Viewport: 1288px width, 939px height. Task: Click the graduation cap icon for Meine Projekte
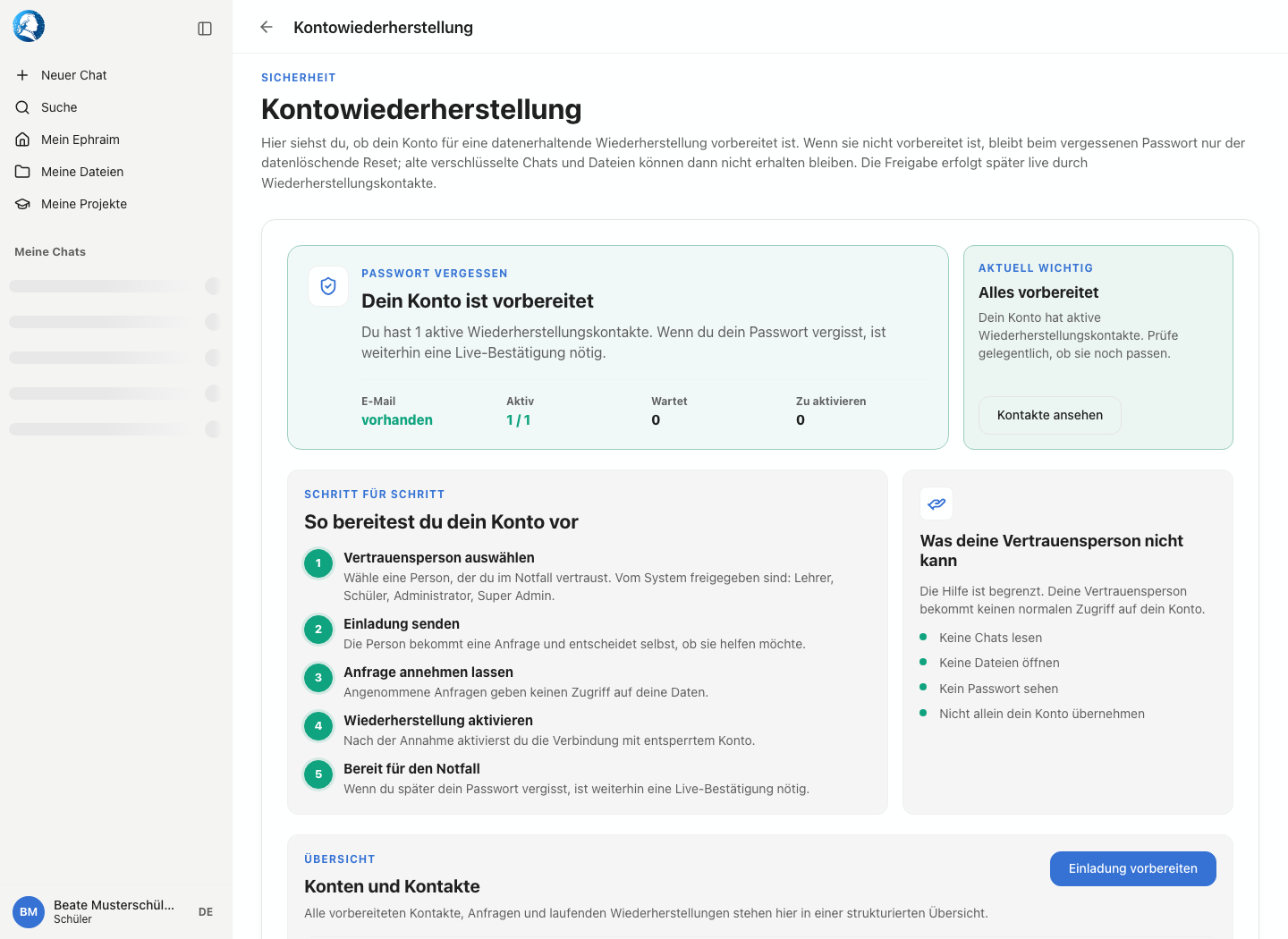point(22,204)
